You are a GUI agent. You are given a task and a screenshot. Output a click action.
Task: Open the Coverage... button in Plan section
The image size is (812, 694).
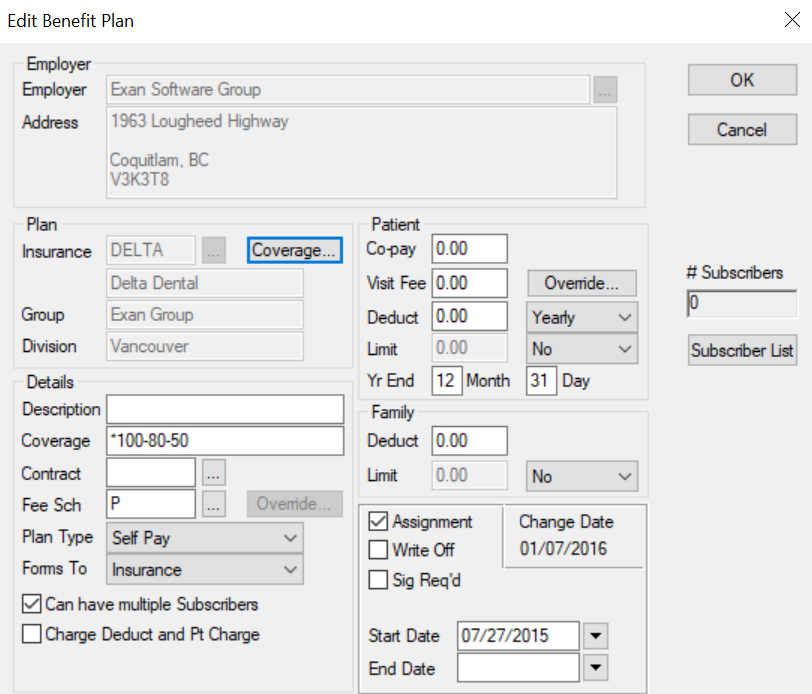coord(295,251)
